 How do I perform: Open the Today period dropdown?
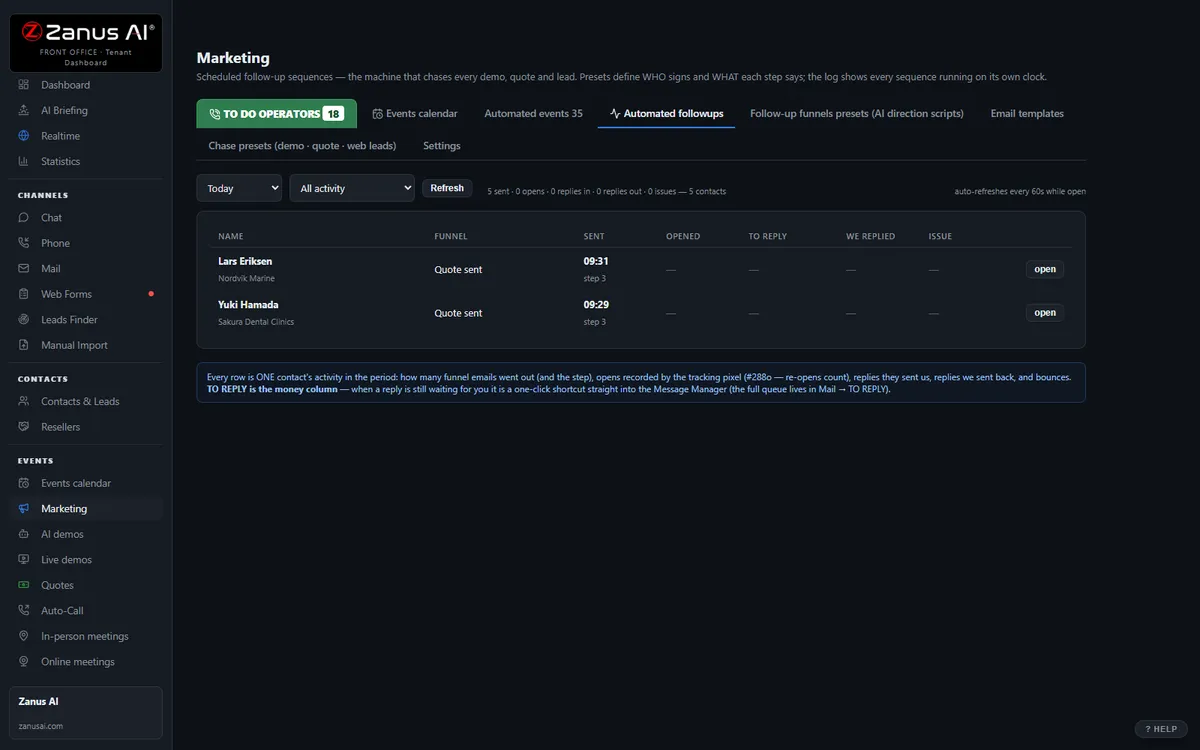(239, 188)
